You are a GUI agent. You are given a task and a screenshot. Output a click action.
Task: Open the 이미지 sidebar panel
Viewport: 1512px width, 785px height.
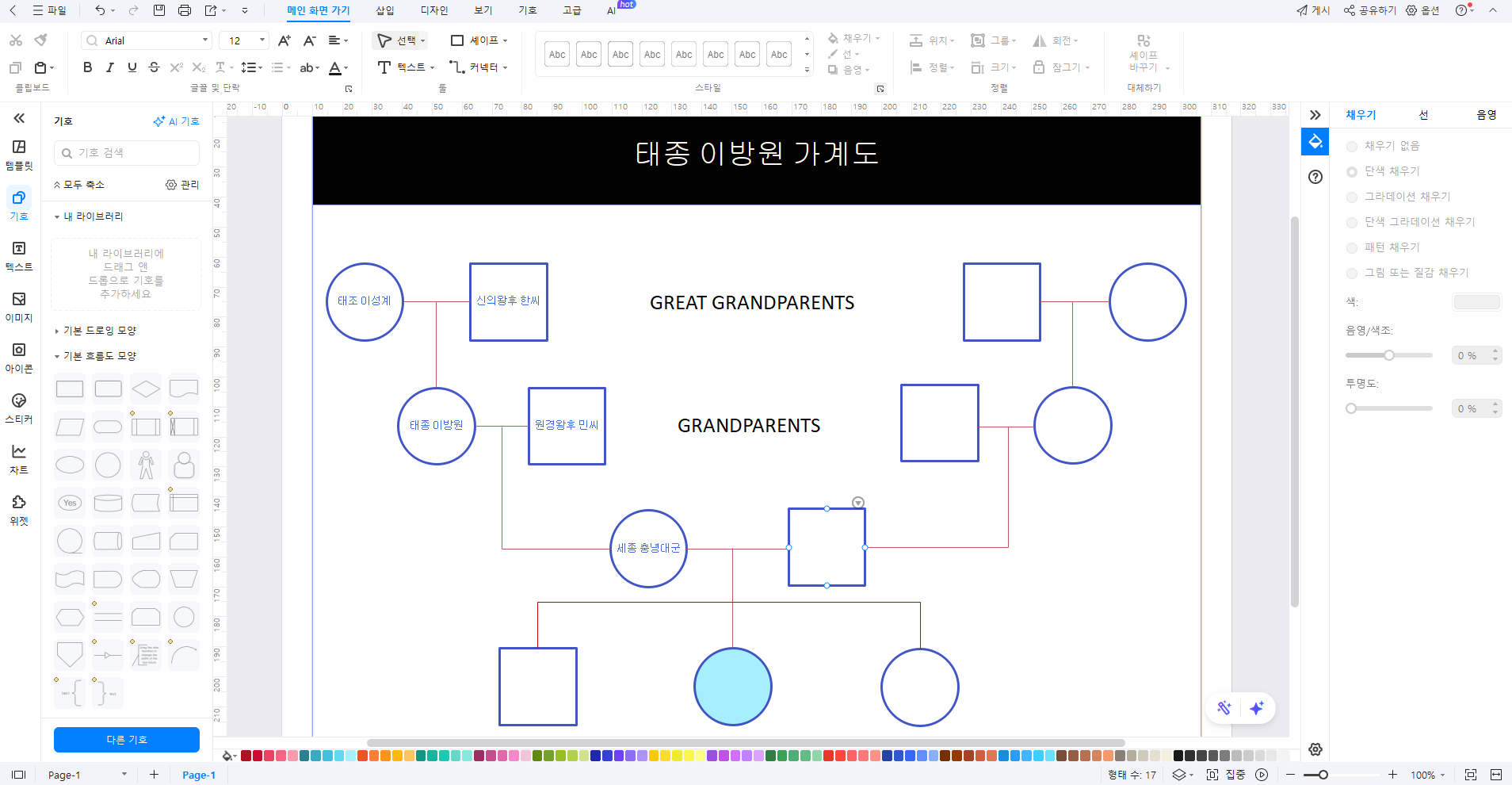19,308
